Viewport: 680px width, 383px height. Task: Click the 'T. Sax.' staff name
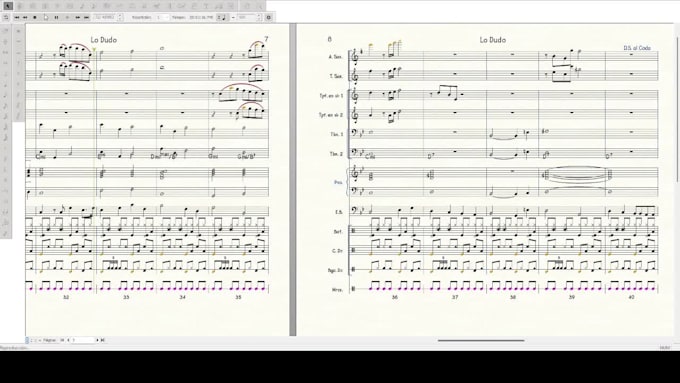pos(336,76)
